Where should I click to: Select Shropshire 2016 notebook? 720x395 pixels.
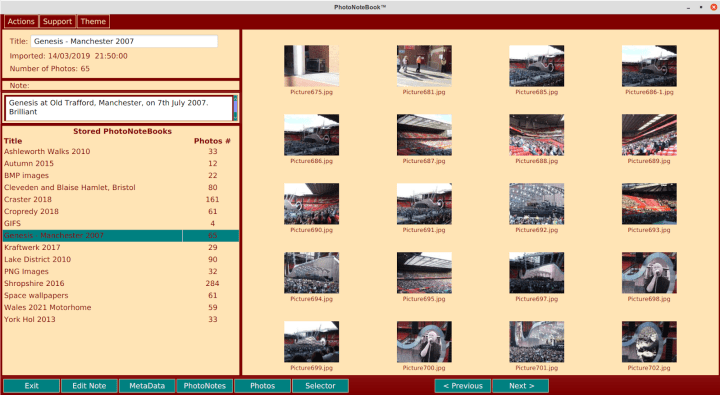point(121,283)
